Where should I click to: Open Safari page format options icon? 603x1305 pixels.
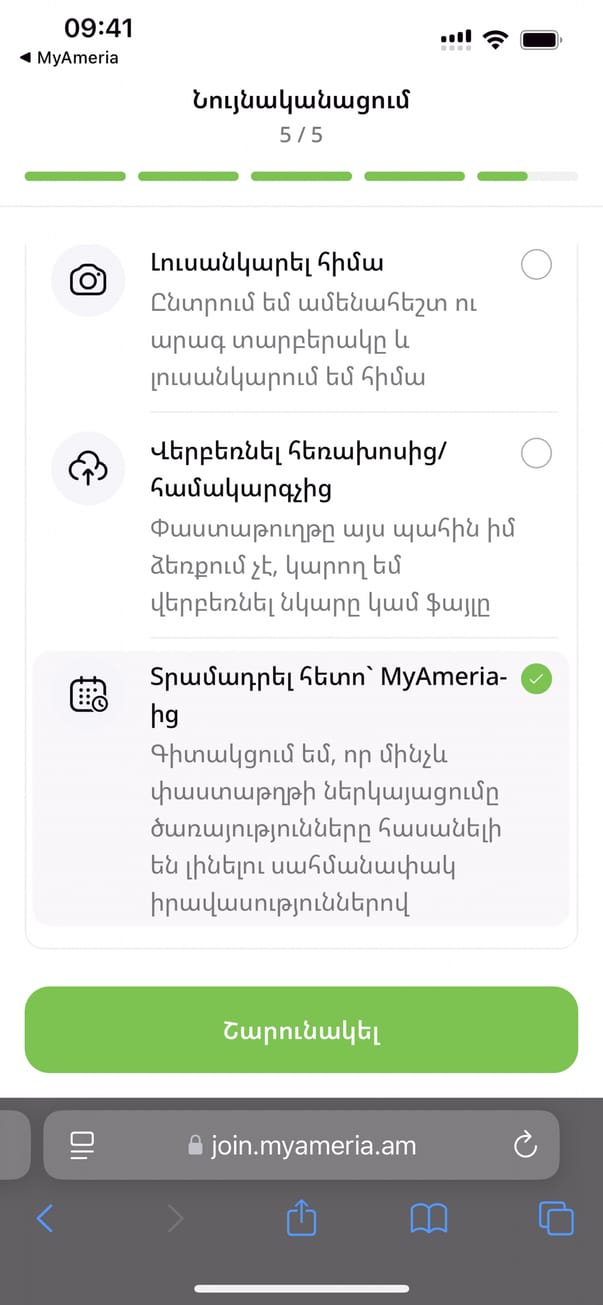(x=82, y=1145)
